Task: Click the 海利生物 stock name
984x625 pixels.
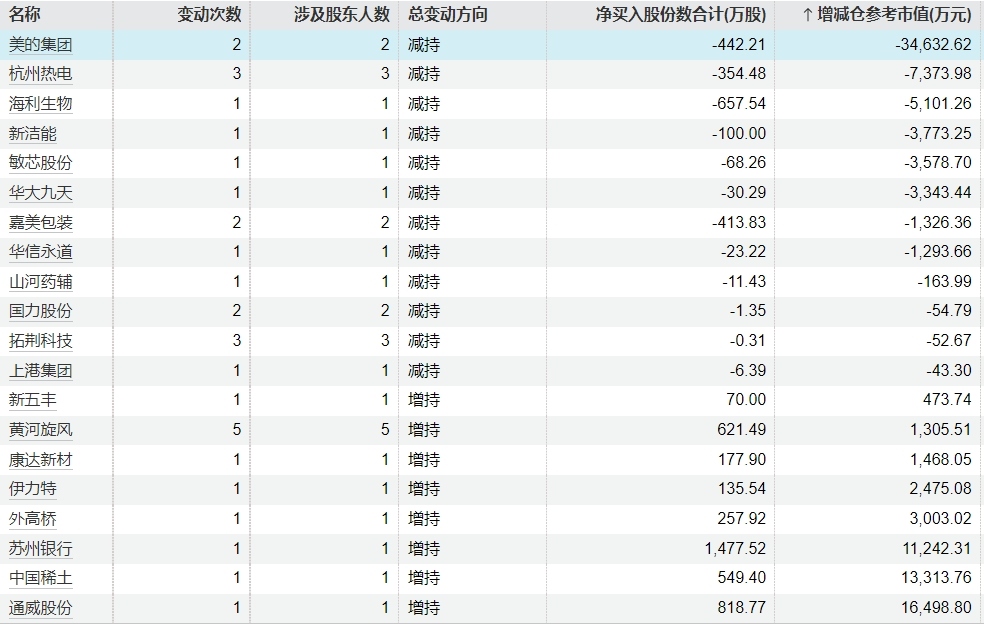Action: [x=40, y=104]
